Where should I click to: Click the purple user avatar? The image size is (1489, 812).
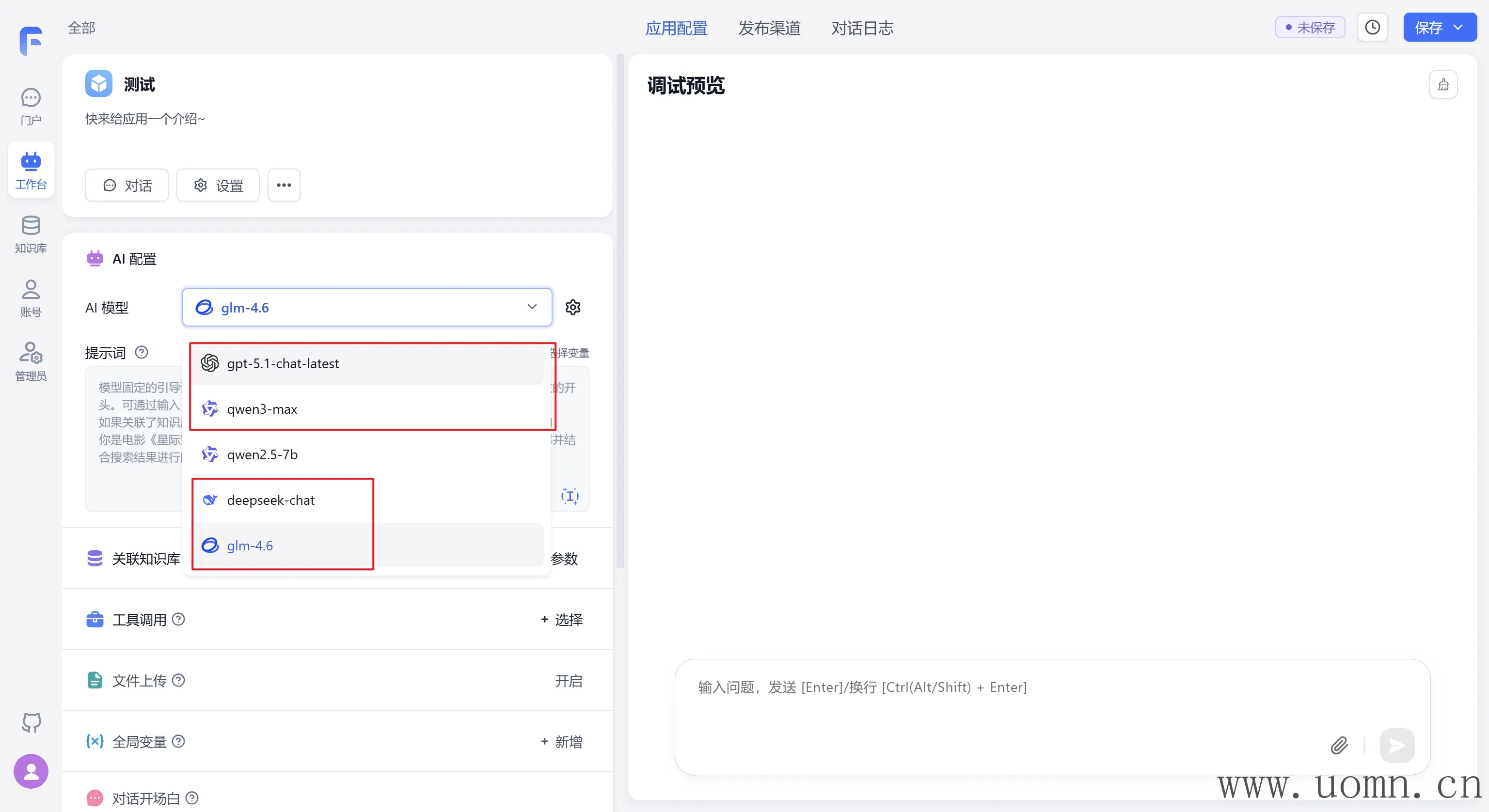click(31, 771)
